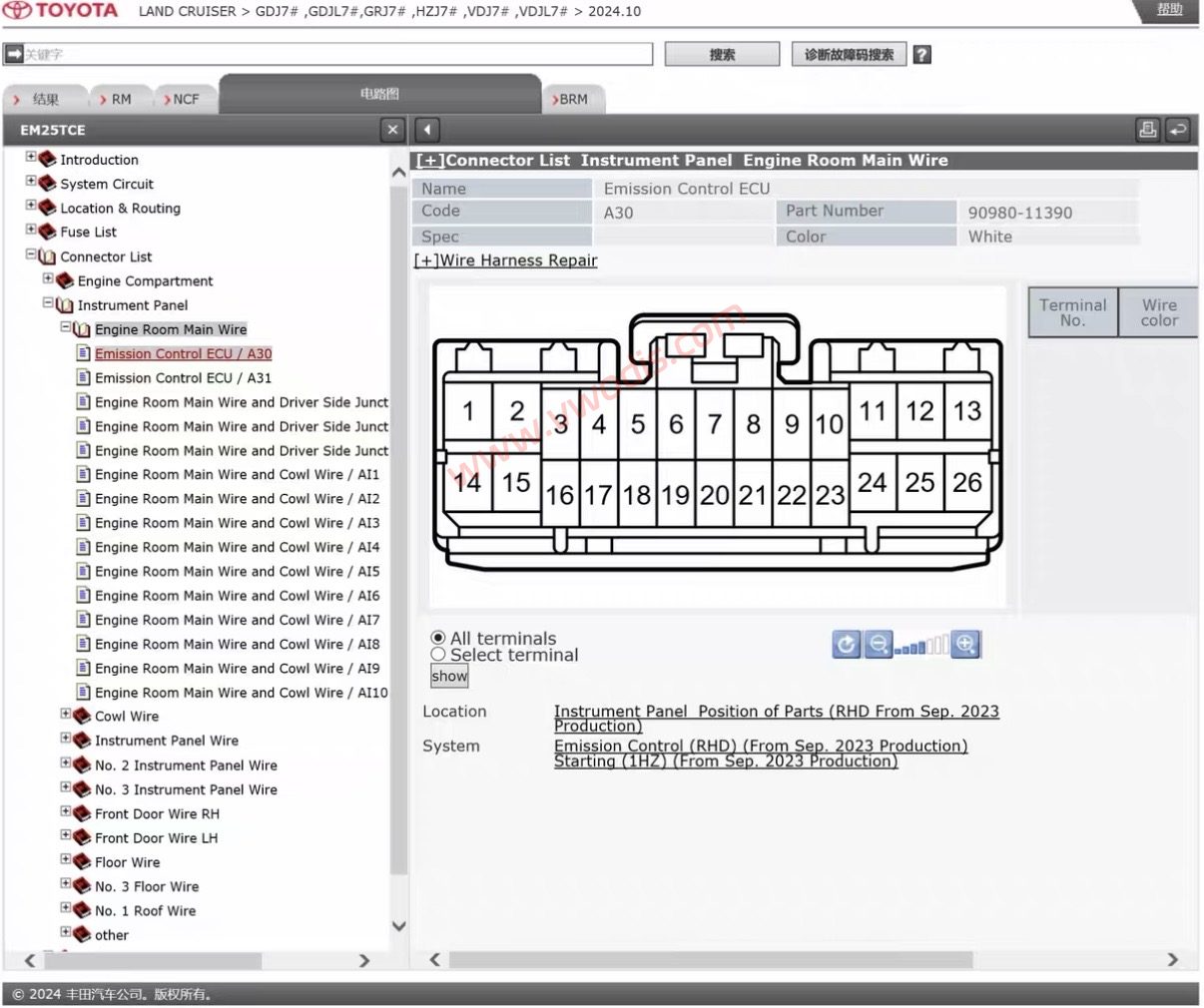Expand the Fuse List tree node

[31, 230]
